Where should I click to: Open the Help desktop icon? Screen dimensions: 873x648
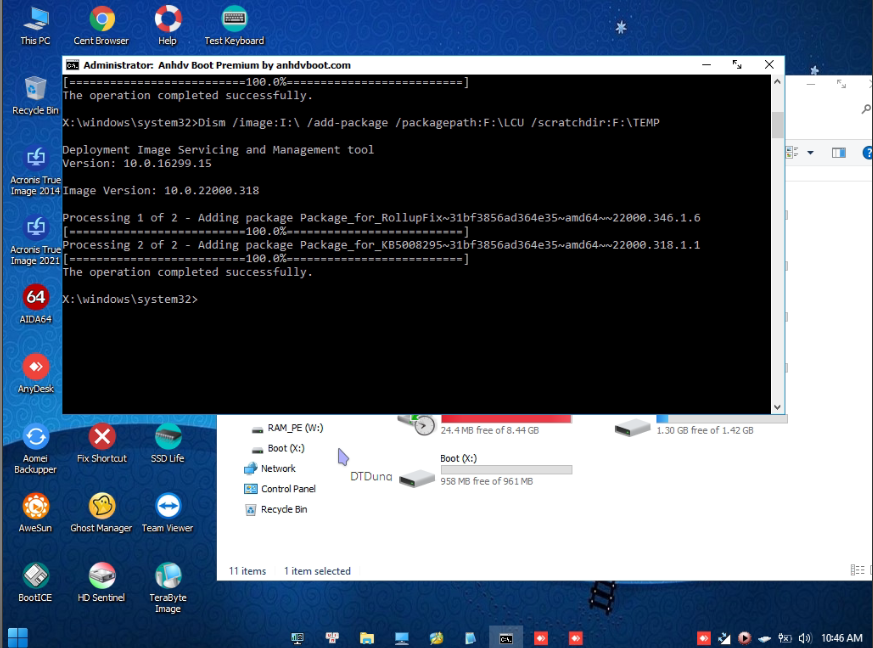coord(168,25)
